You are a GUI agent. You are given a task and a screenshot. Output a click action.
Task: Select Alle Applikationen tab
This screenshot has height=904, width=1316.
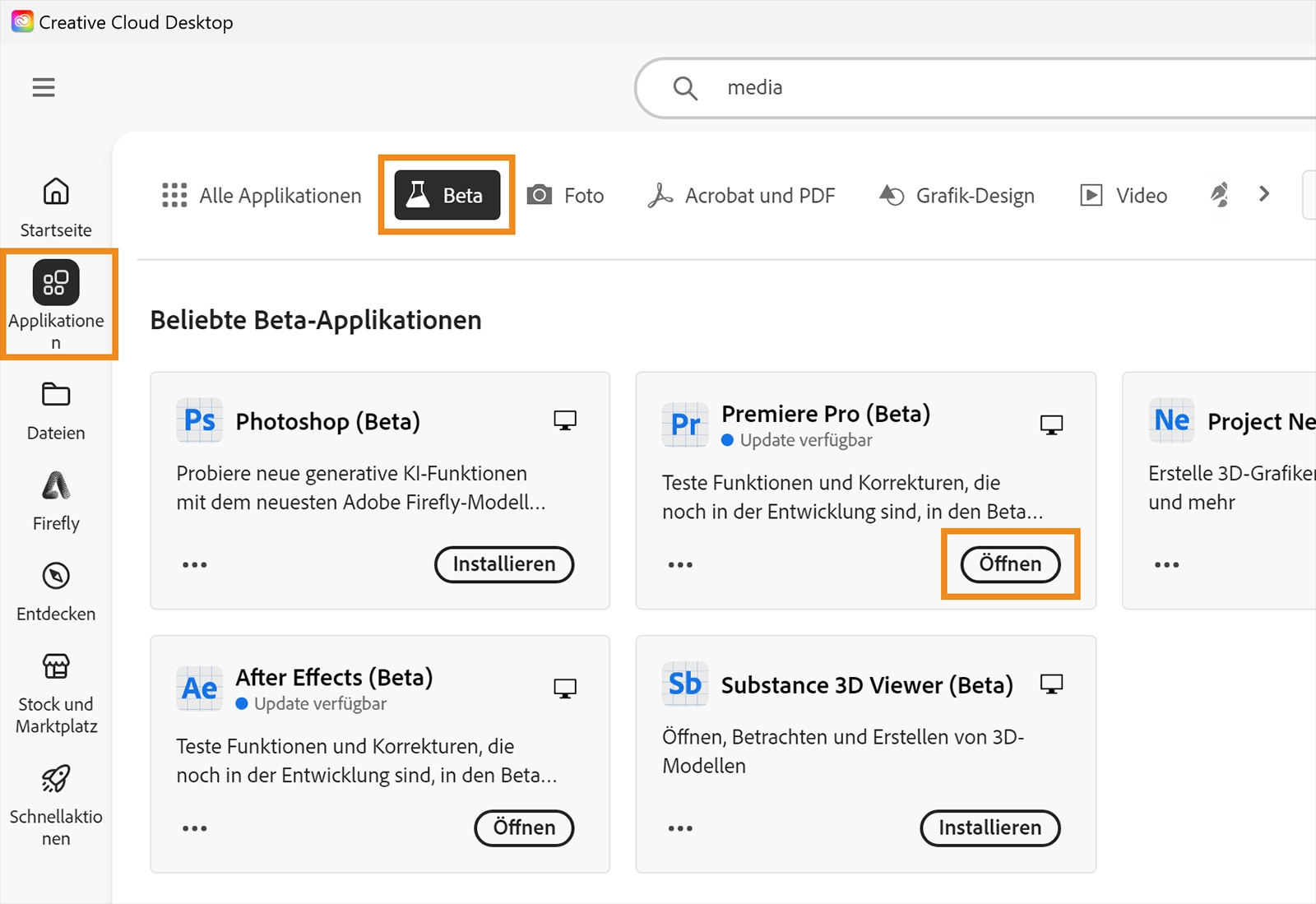262,196
